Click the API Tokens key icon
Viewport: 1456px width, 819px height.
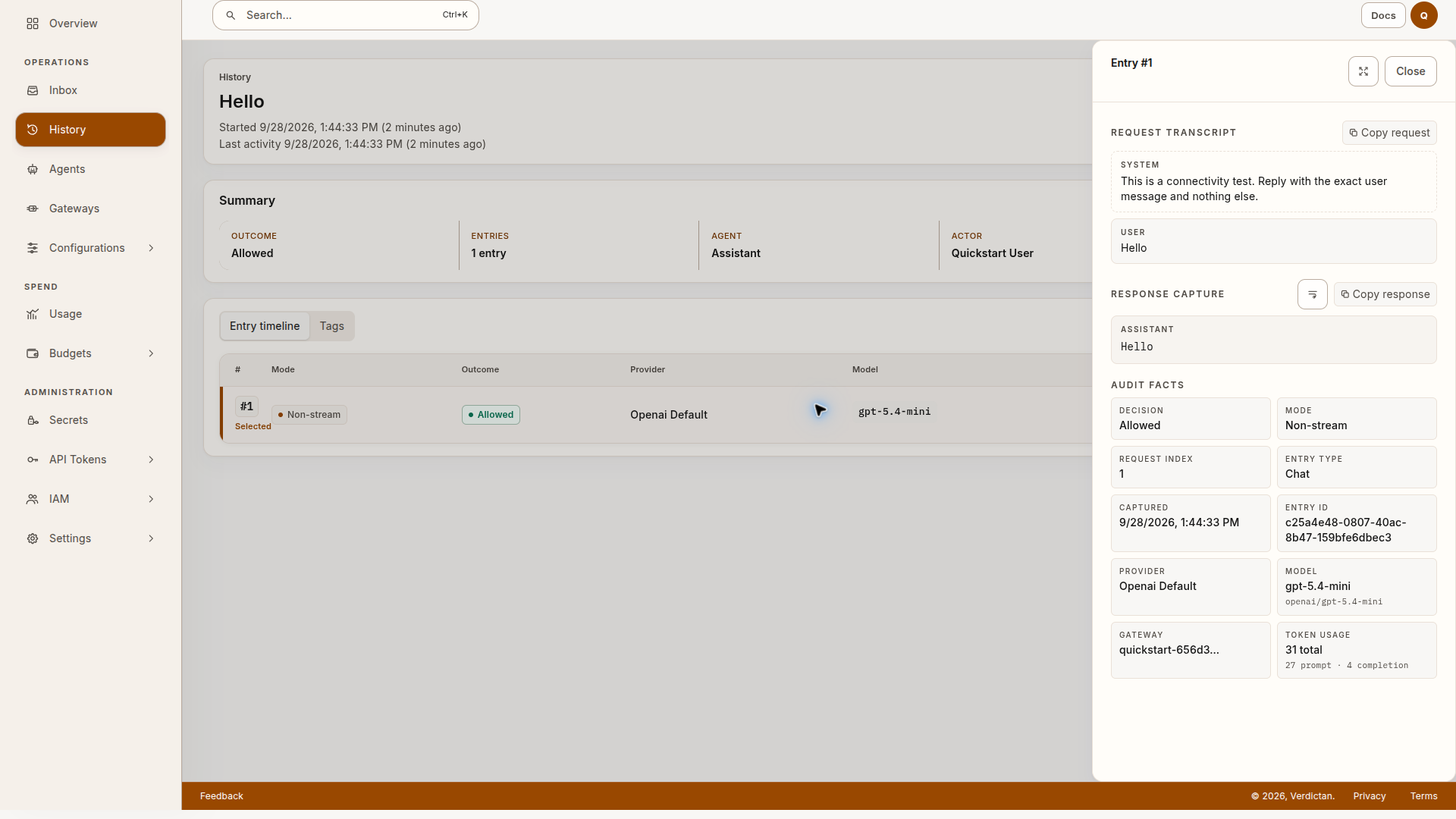point(33,460)
